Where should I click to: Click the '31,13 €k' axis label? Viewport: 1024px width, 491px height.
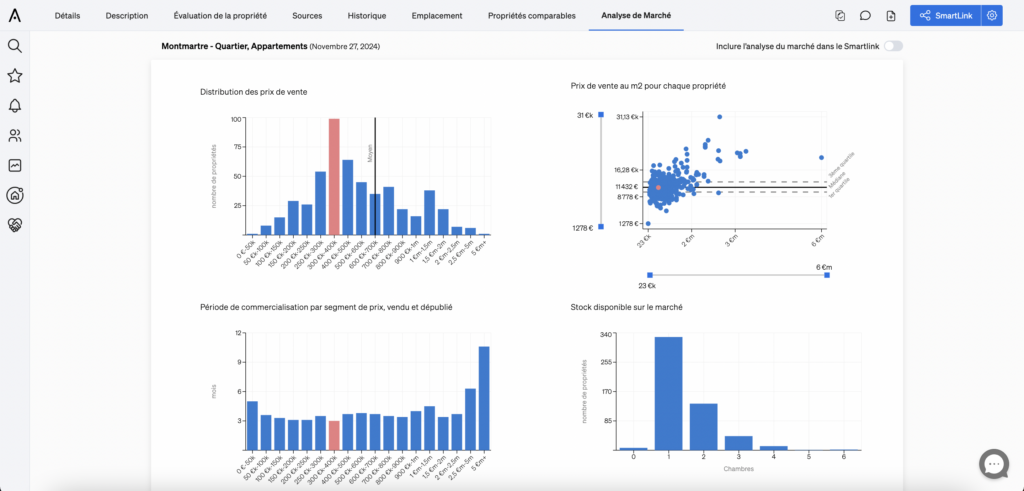628,117
